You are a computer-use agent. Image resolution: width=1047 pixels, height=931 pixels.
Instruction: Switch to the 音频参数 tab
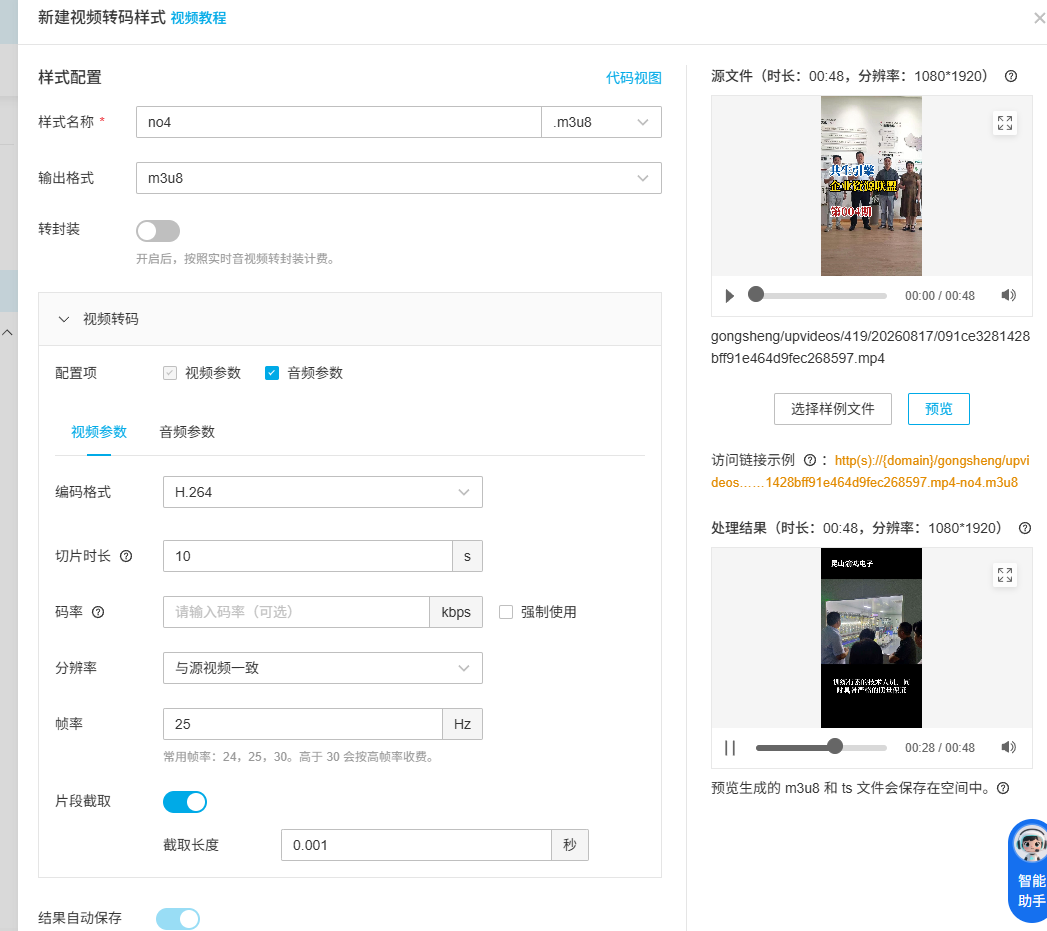tap(187, 432)
